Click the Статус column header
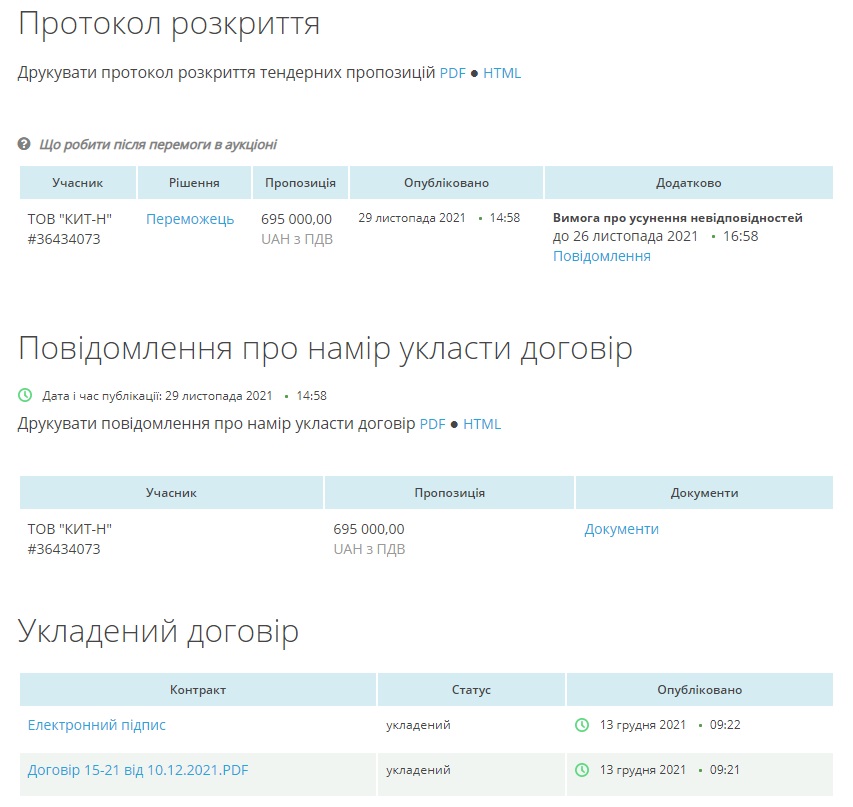Image resolution: width=853 pixels, height=807 pixels. coord(471,690)
